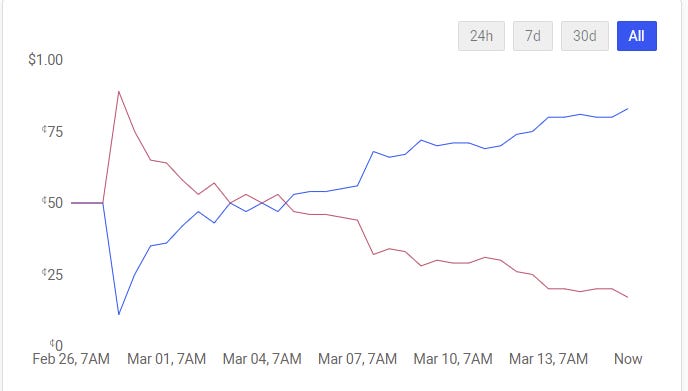This screenshot has width=688, height=391.
Task: Click the ¢50 y-axis label
Action: click(52, 203)
